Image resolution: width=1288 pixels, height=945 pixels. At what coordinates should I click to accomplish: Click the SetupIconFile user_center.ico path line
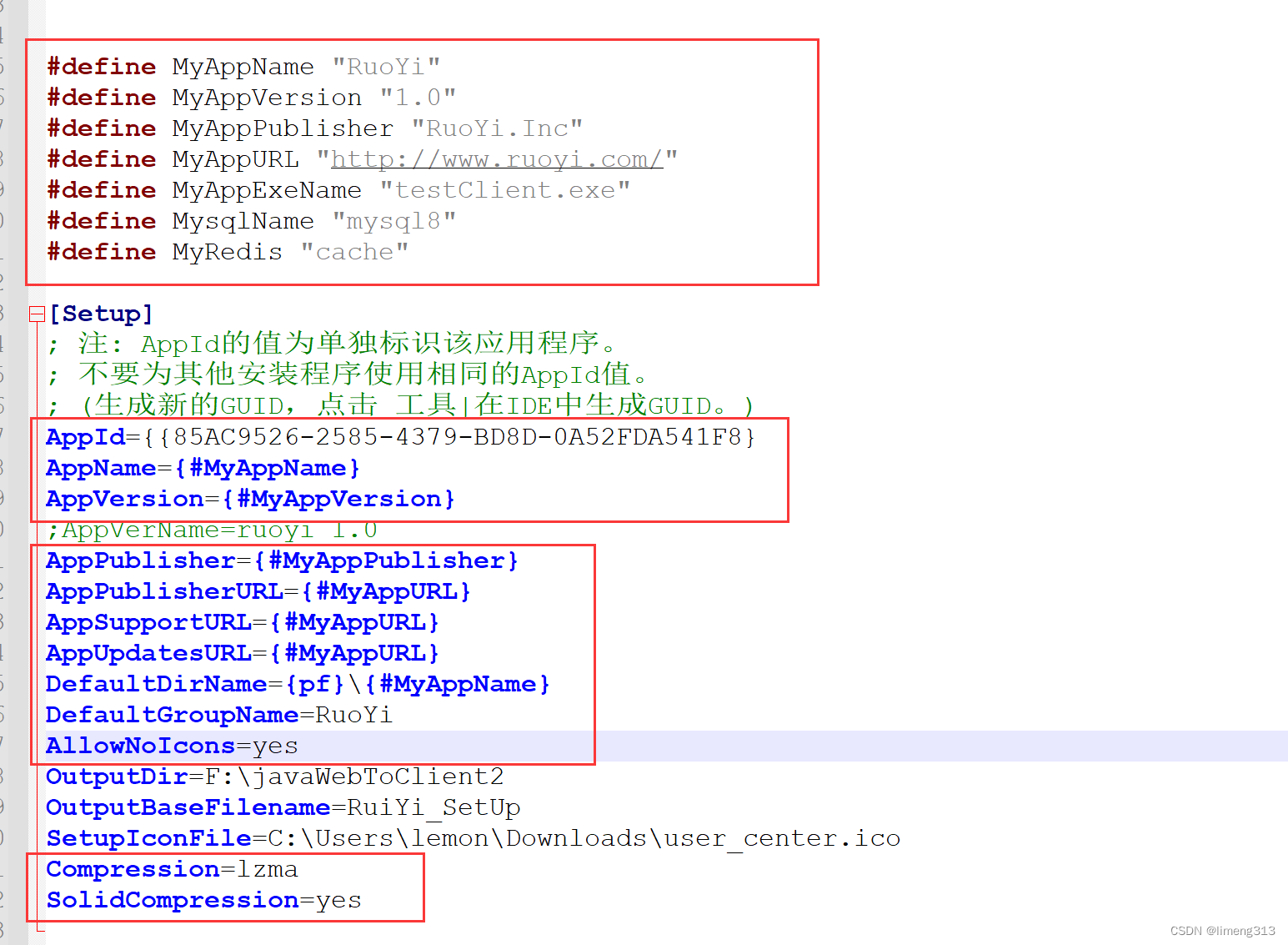[x=474, y=838]
